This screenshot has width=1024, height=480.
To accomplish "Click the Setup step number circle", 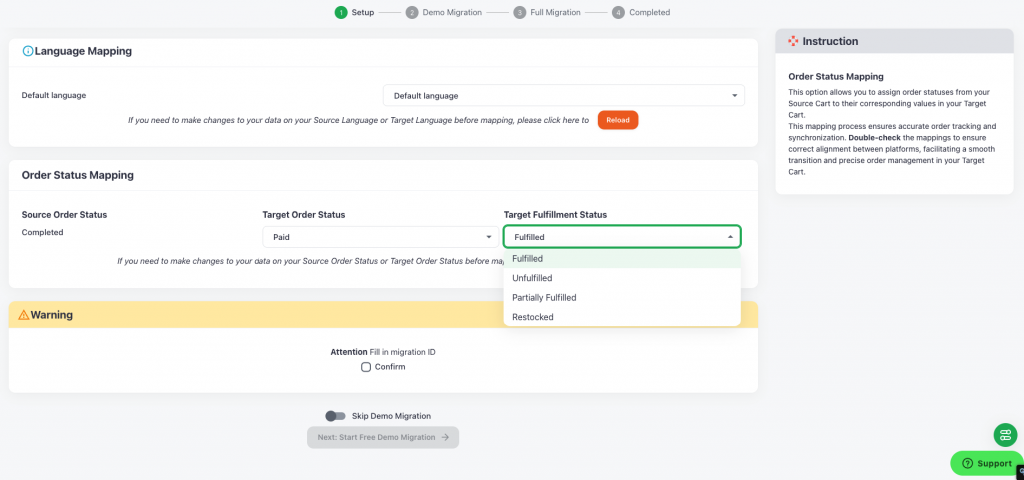I will coord(341,13).
